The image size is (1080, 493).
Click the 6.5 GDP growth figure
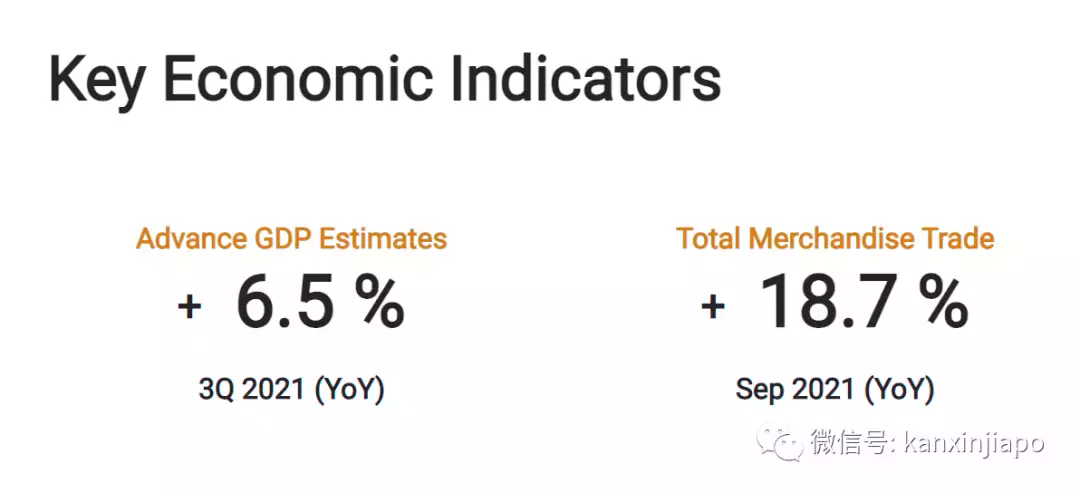coord(284,302)
